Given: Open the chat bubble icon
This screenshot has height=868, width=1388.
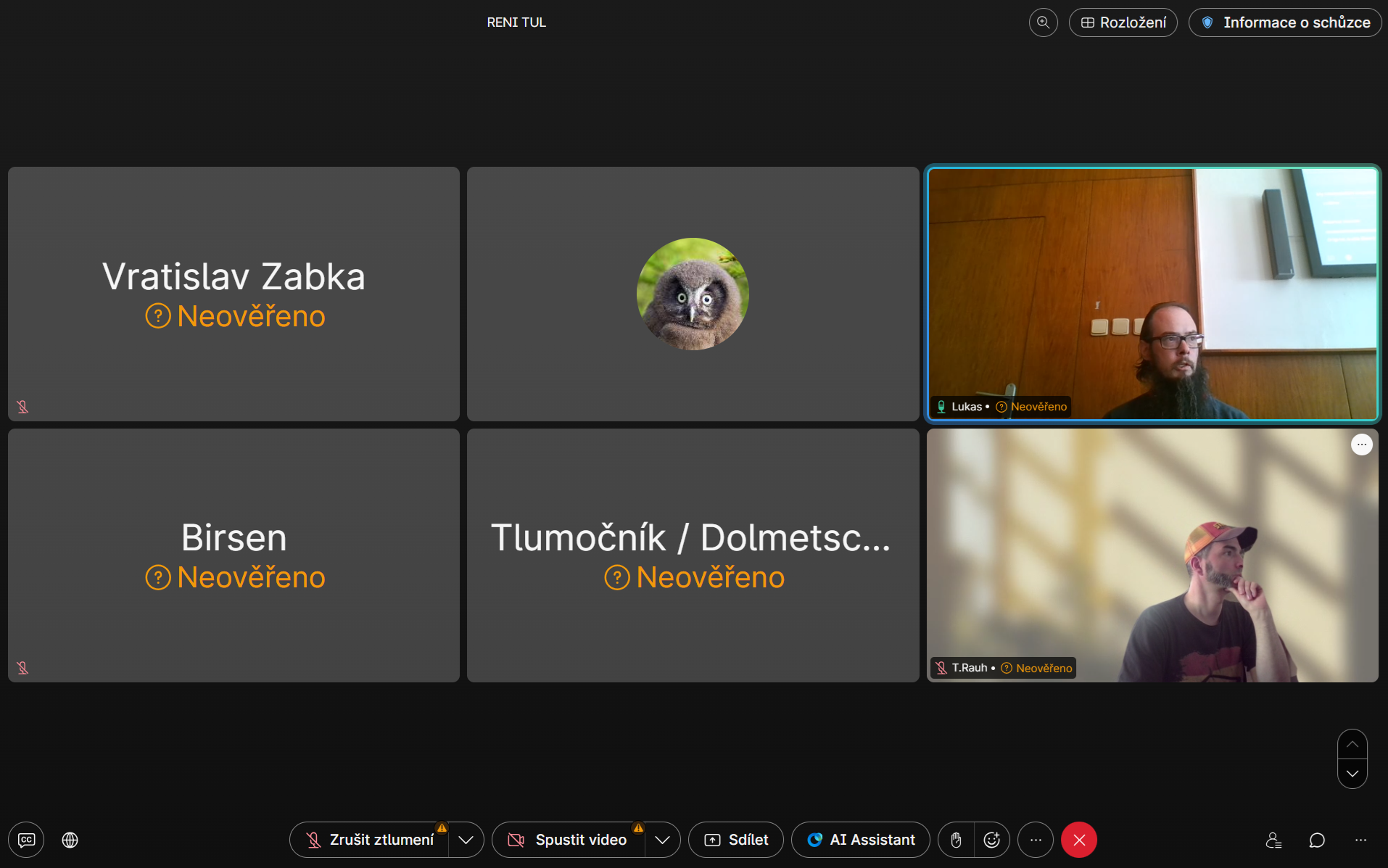Looking at the screenshot, I should pos(1317,840).
